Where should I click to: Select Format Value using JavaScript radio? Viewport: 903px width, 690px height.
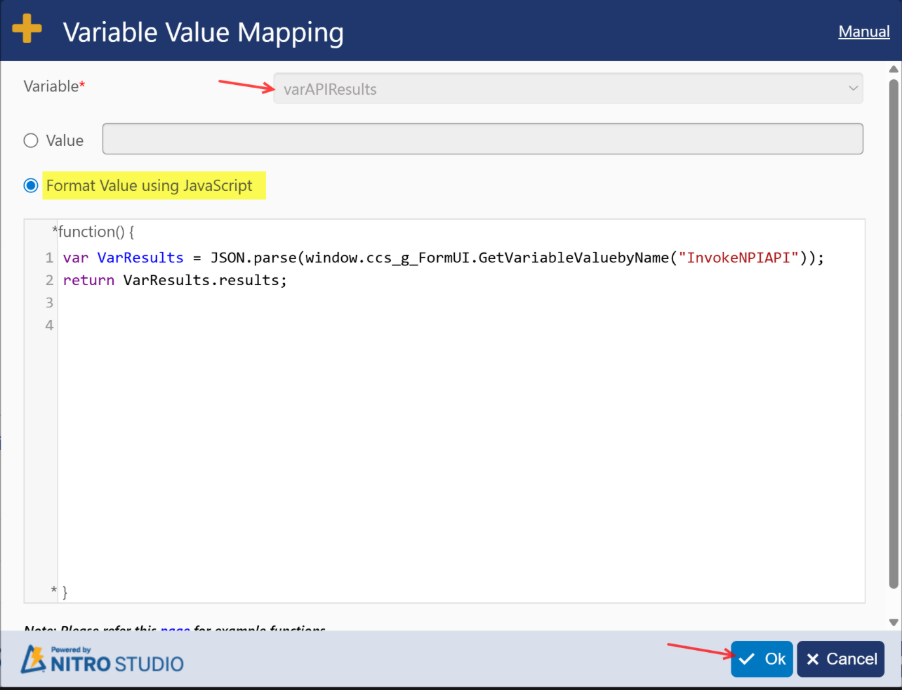(x=31, y=186)
